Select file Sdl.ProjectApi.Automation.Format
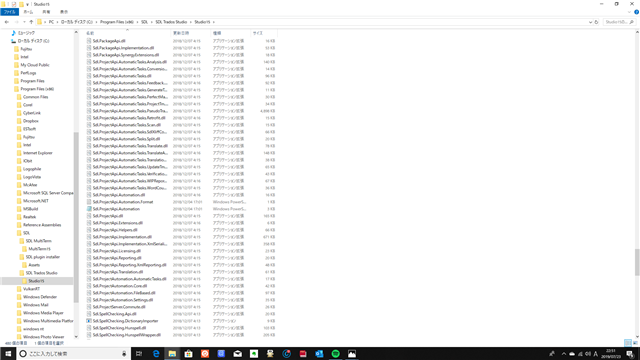Viewport: 640px width, 360px height. click(122, 202)
